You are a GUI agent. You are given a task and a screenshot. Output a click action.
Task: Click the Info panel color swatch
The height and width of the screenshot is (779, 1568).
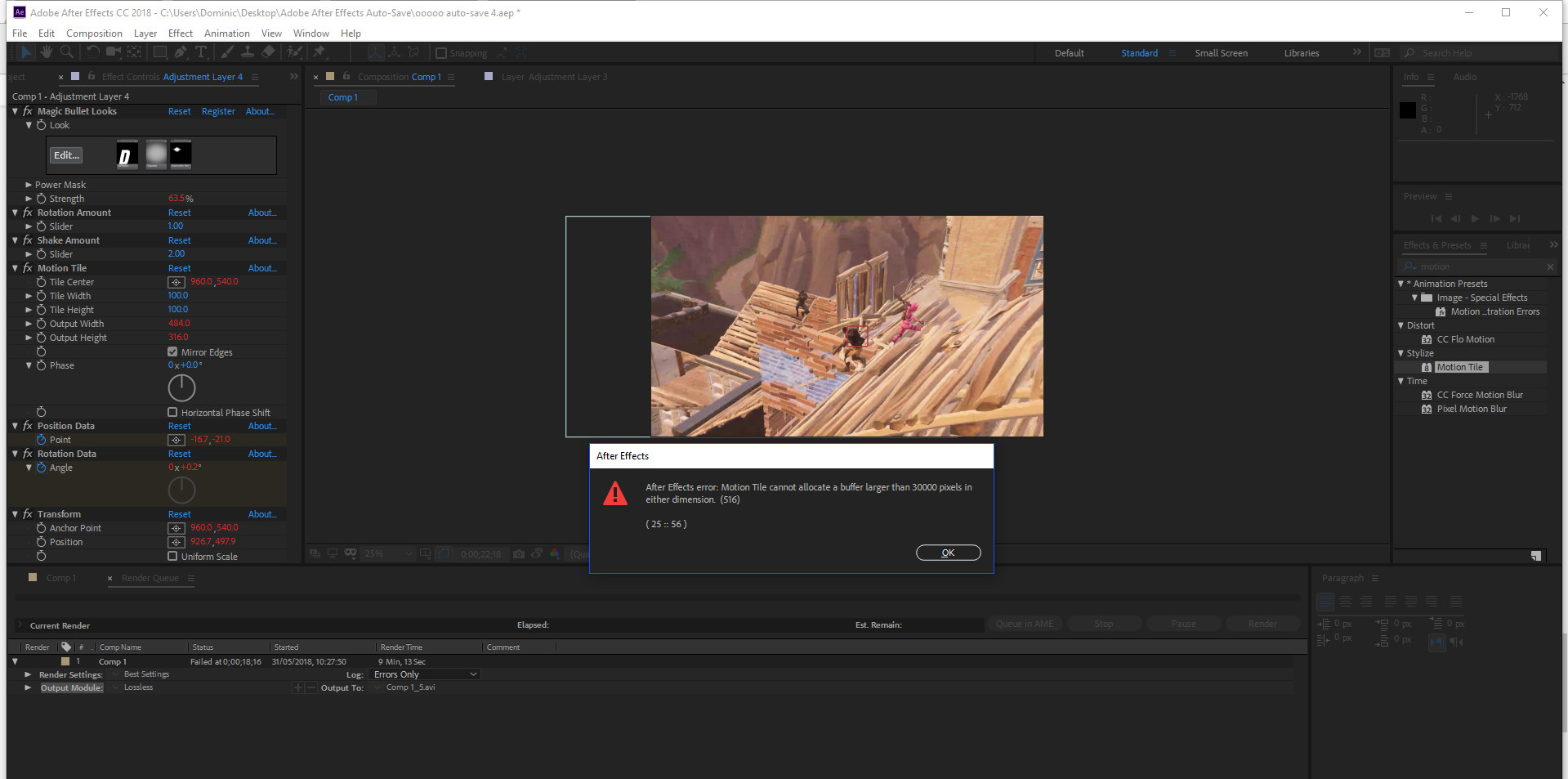pyautogui.click(x=1408, y=110)
